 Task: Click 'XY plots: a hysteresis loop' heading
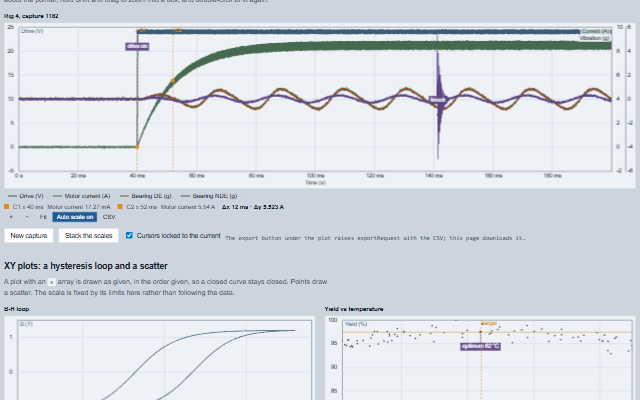point(86,266)
